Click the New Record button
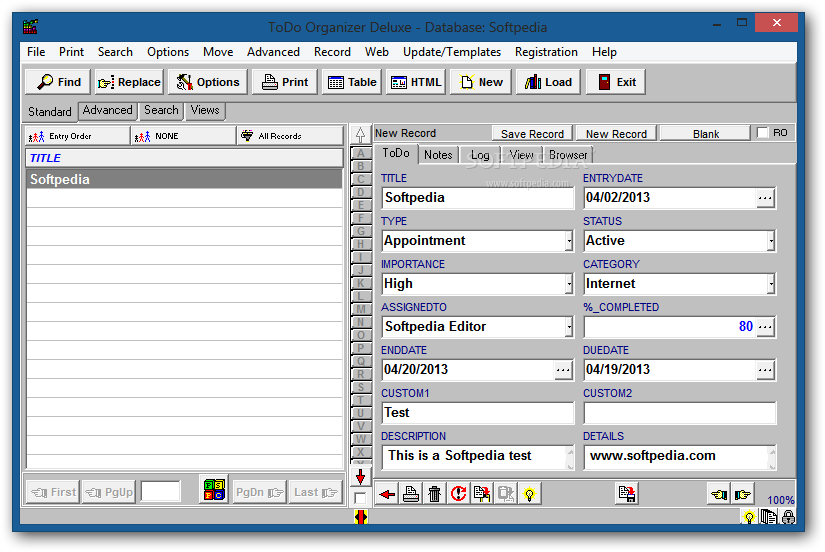The height and width of the screenshot is (552, 825). pyautogui.click(x=617, y=134)
